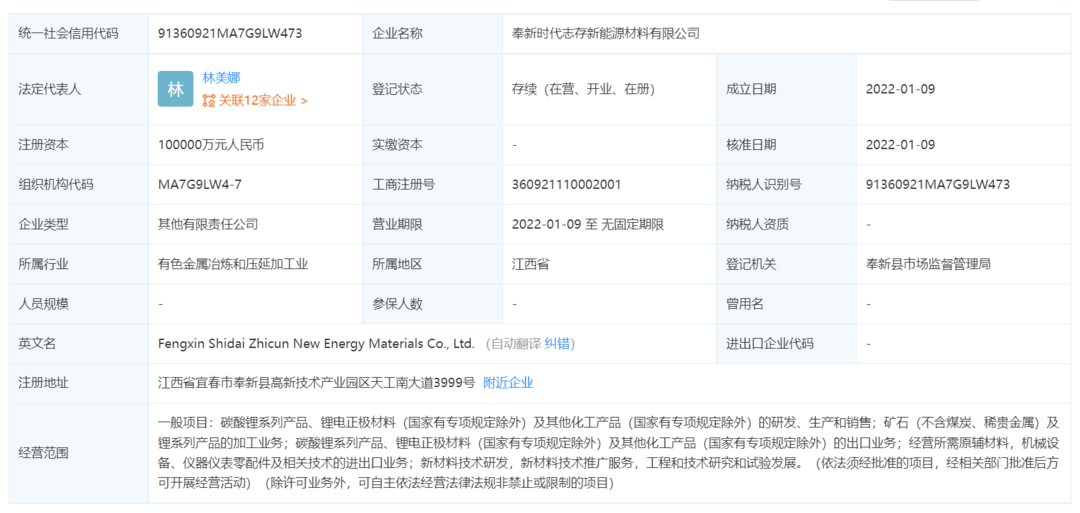Select business registration number 360921110002001
The image size is (1080, 513).
coord(567,184)
